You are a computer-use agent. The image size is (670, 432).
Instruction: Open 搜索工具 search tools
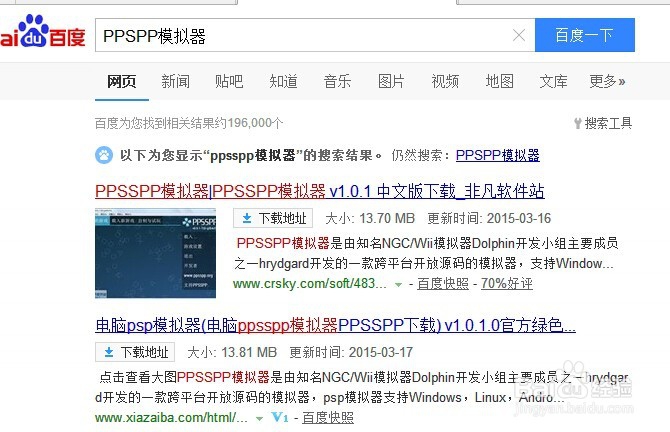[603, 123]
